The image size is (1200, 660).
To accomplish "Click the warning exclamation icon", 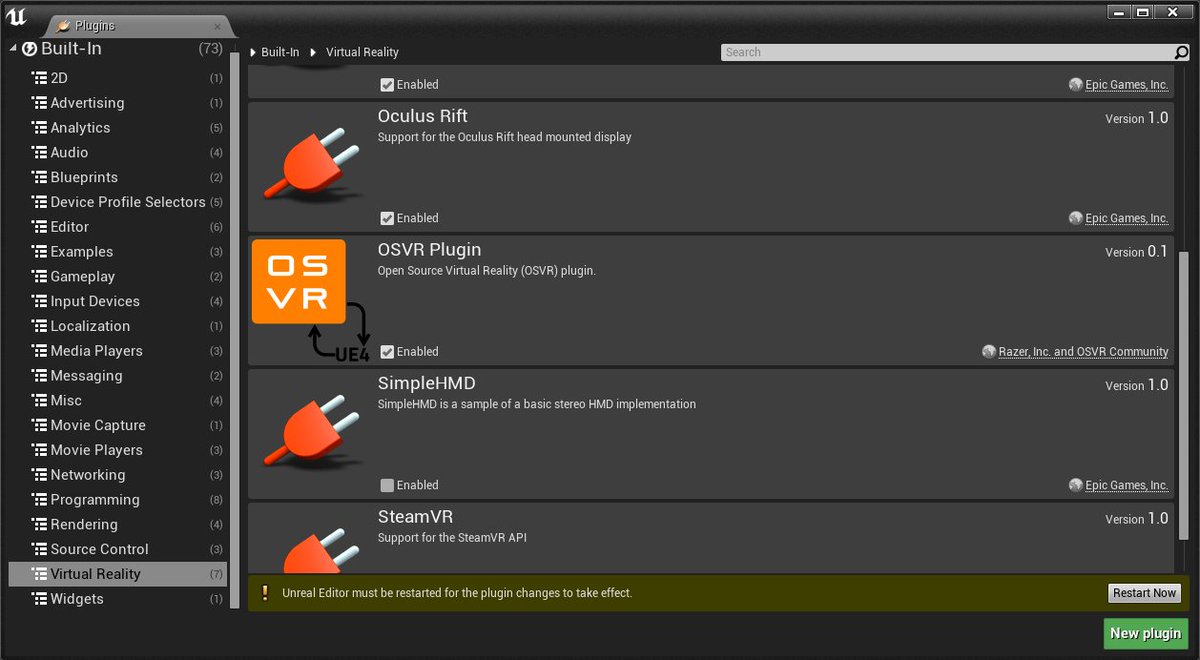I will [x=265, y=593].
